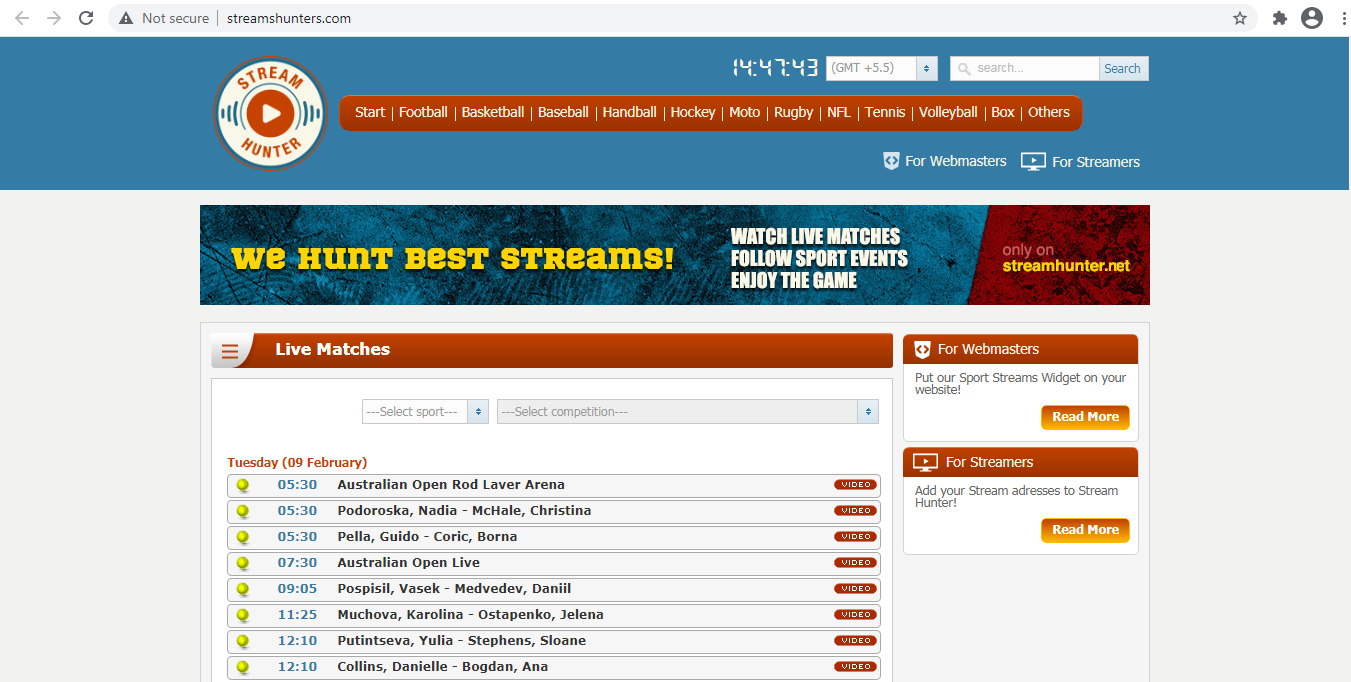This screenshot has height=682, width=1351.
Task: Open the NFL category
Action: coord(839,112)
